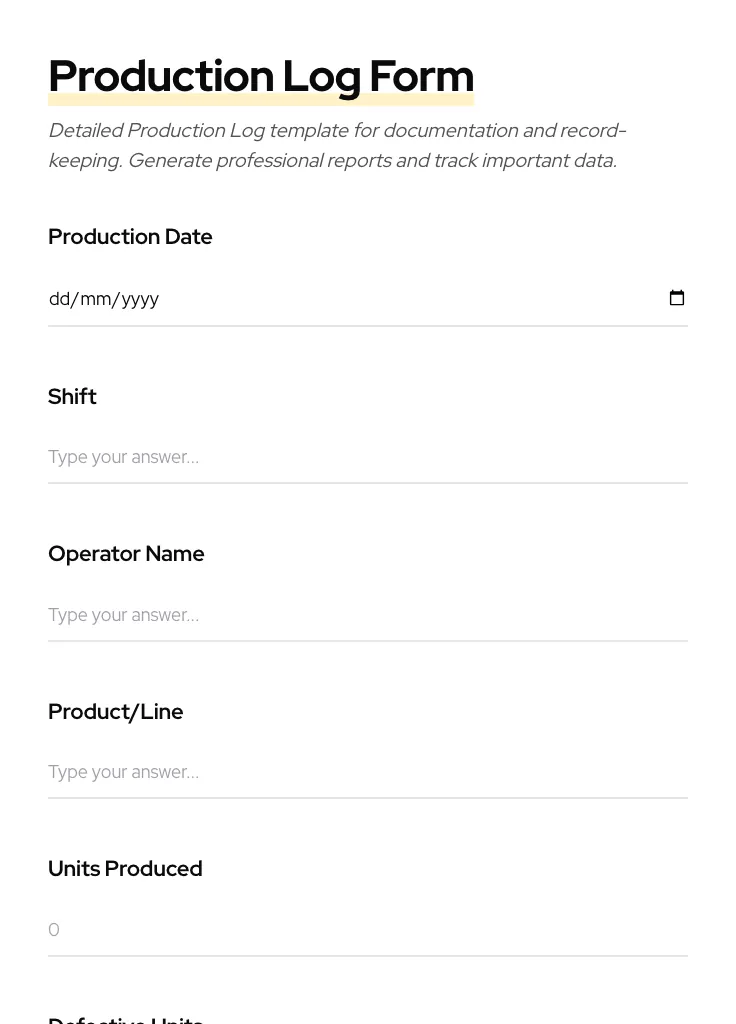
Task: Open the date picker calendar icon
Action: click(677, 298)
